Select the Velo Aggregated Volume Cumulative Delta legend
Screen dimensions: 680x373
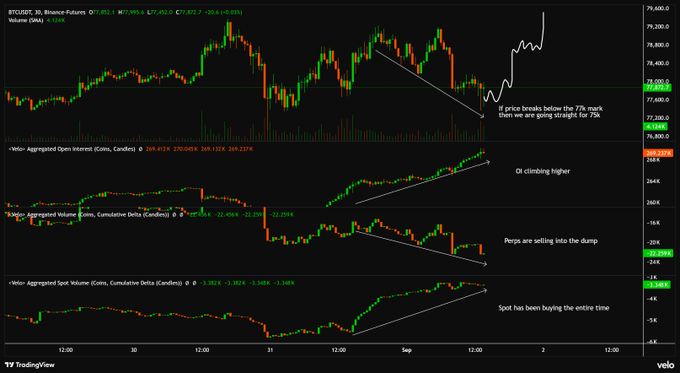point(89,214)
